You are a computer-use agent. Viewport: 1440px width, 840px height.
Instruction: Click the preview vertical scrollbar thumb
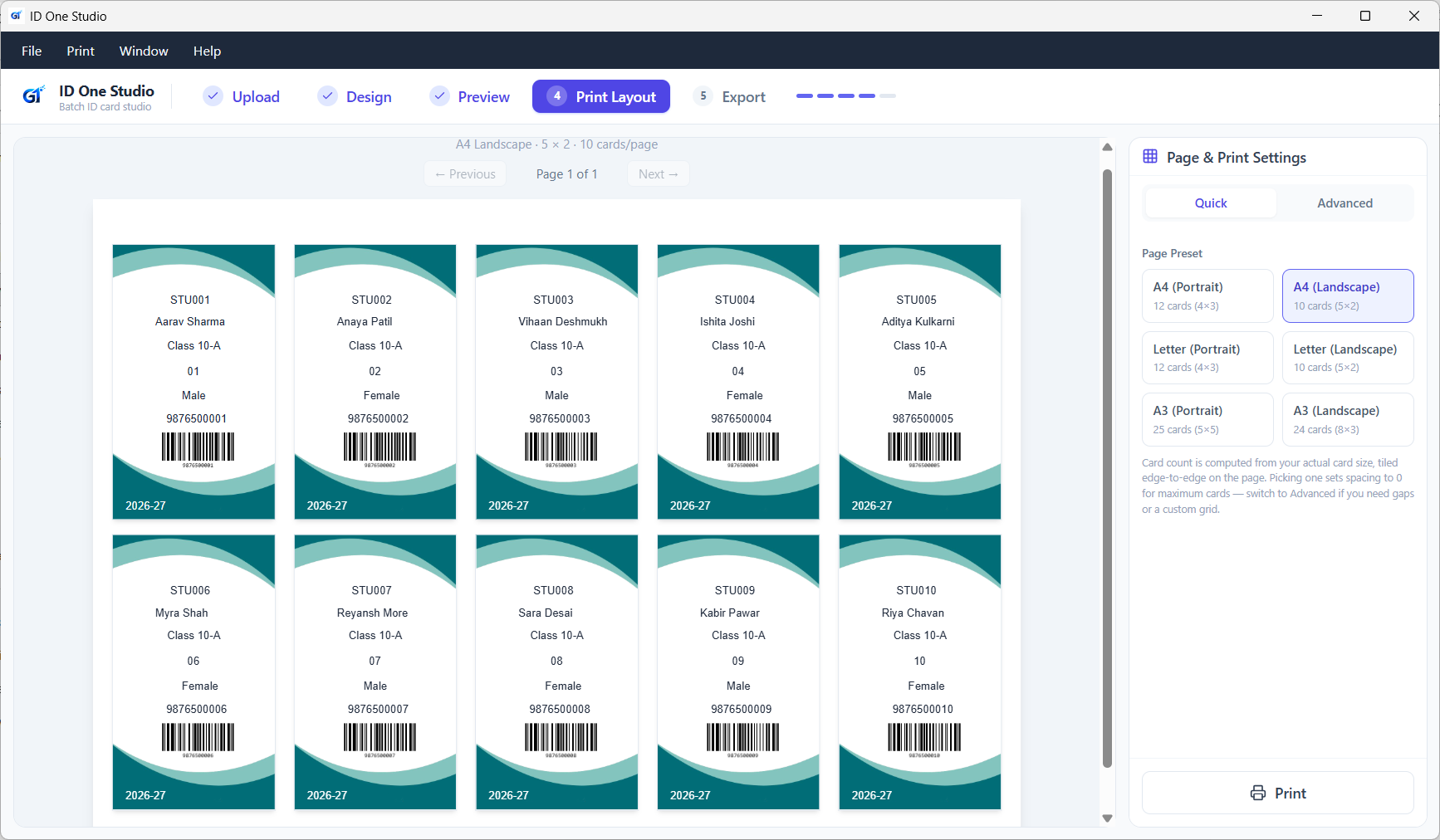click(x=1107, y=469)
